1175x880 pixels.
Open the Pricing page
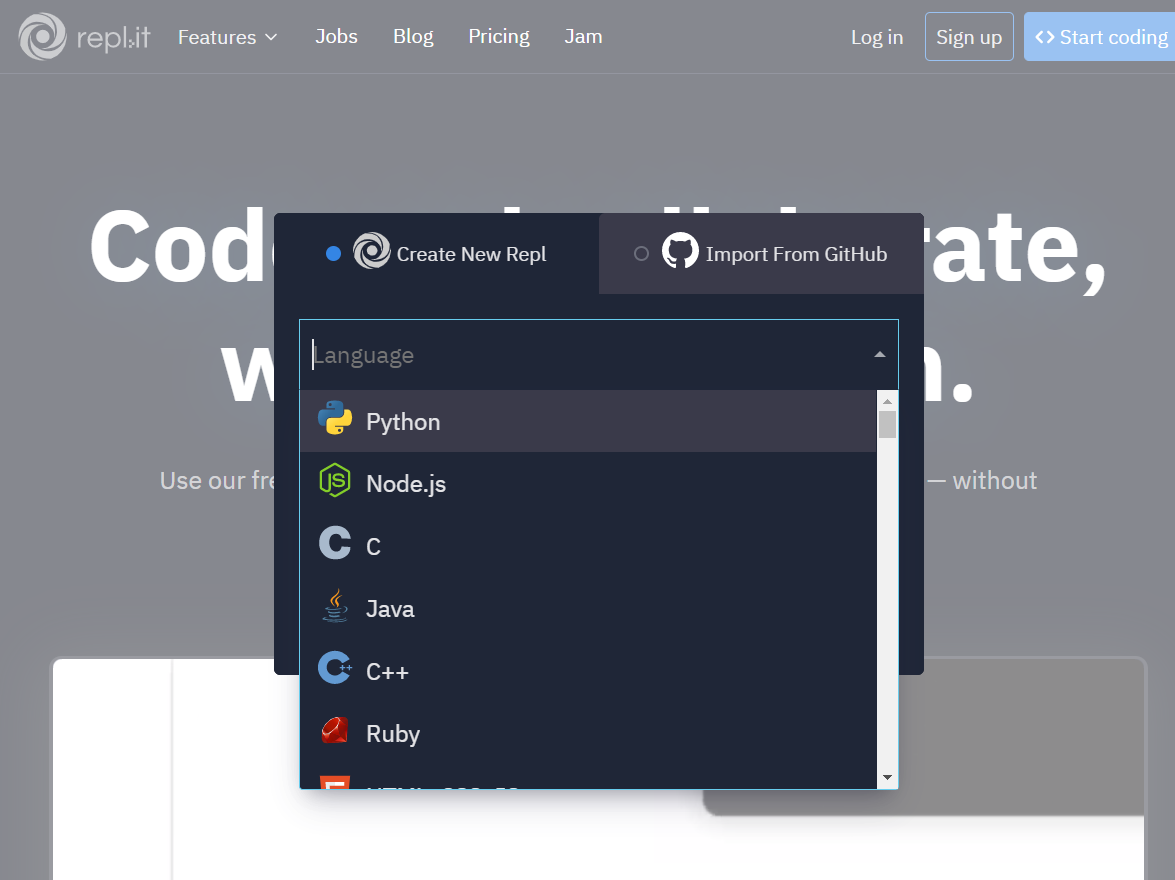pos(499,37)
